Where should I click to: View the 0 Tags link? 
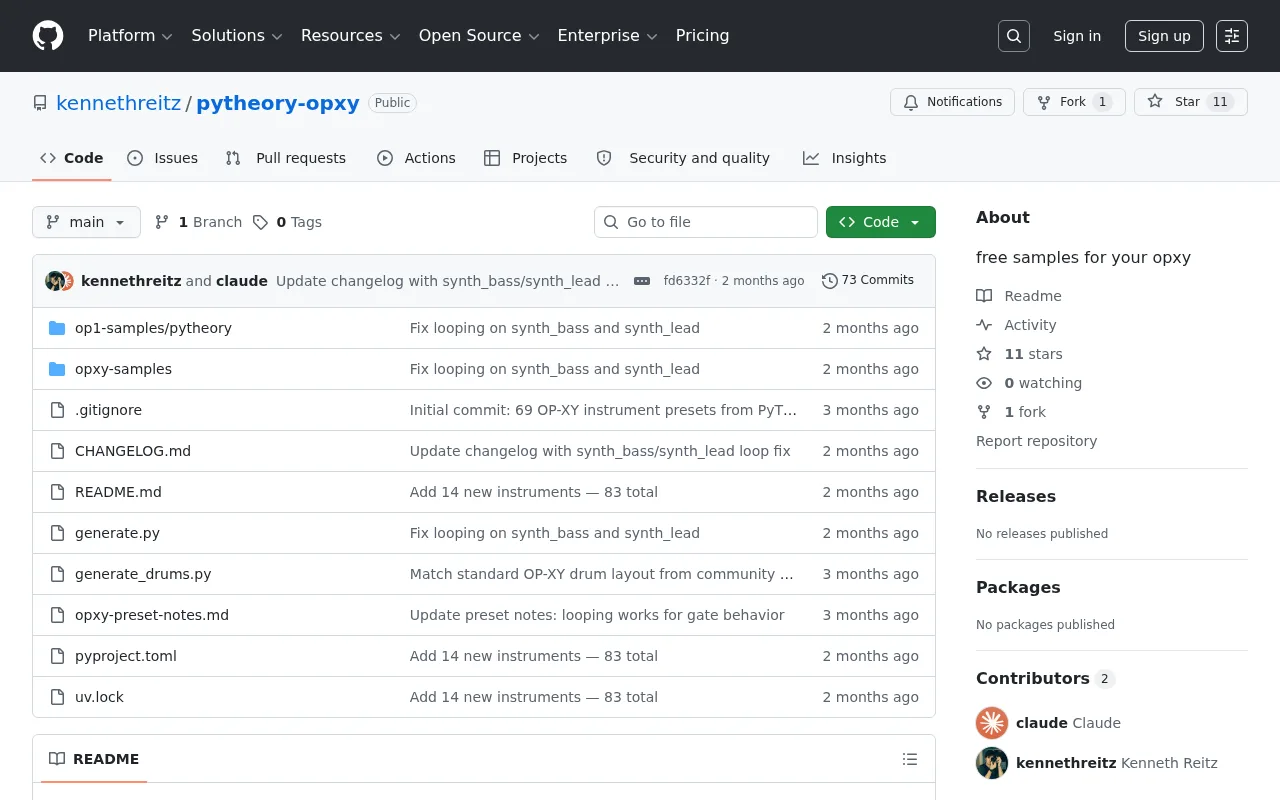coord(287,222)
